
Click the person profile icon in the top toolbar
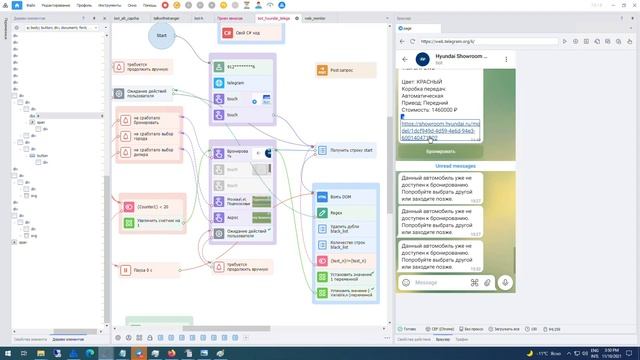pyautogui.click(x=258, y=5)
